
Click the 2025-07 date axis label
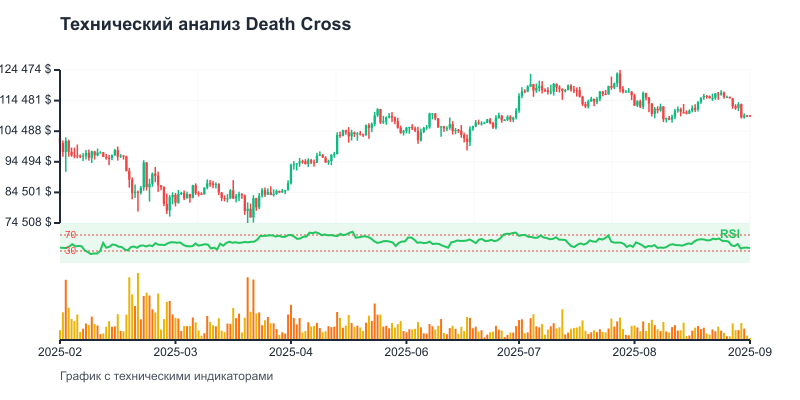point(521,352)
